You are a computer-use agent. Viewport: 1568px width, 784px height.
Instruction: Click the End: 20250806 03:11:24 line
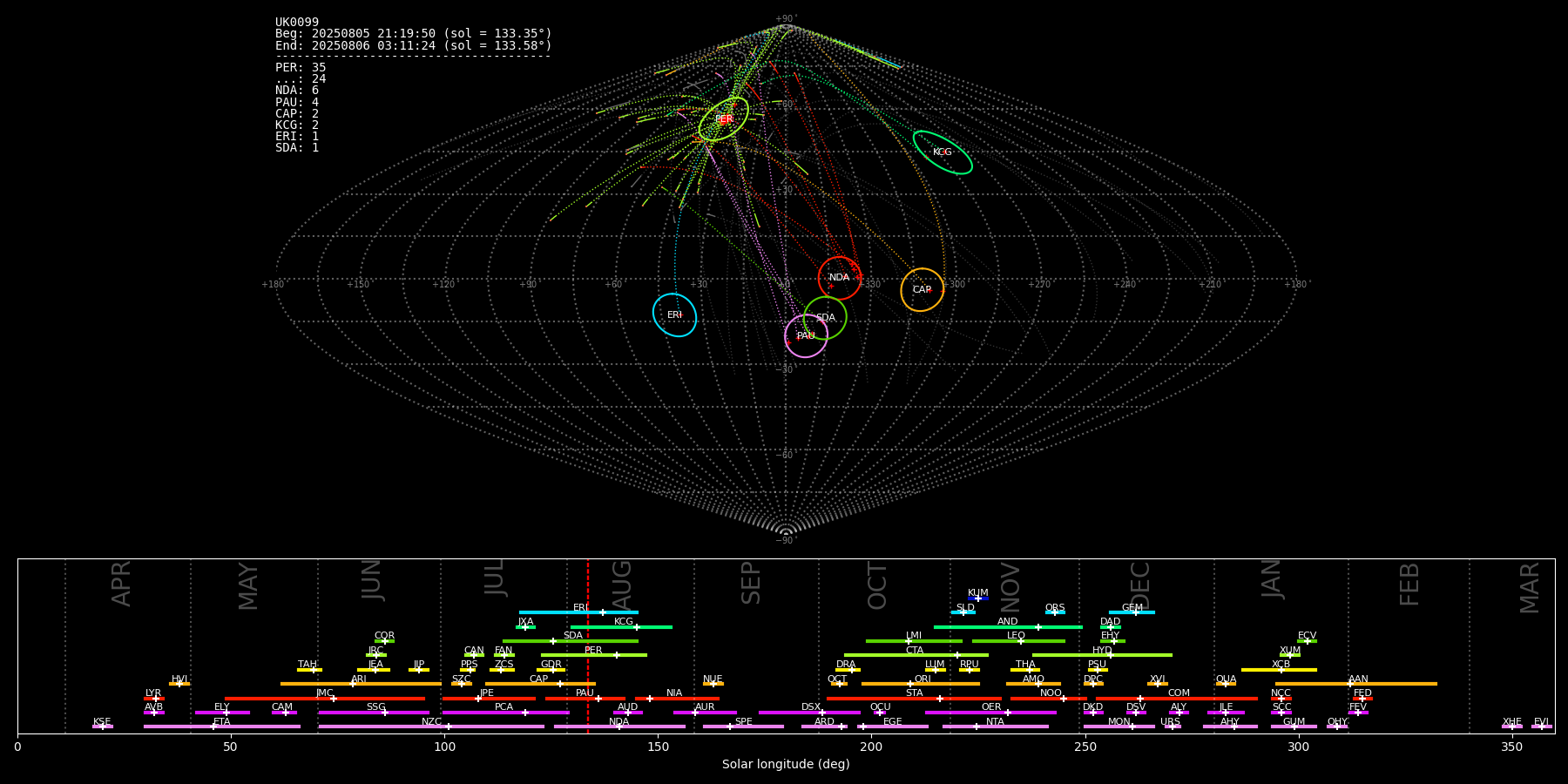[x=414, y=45]
